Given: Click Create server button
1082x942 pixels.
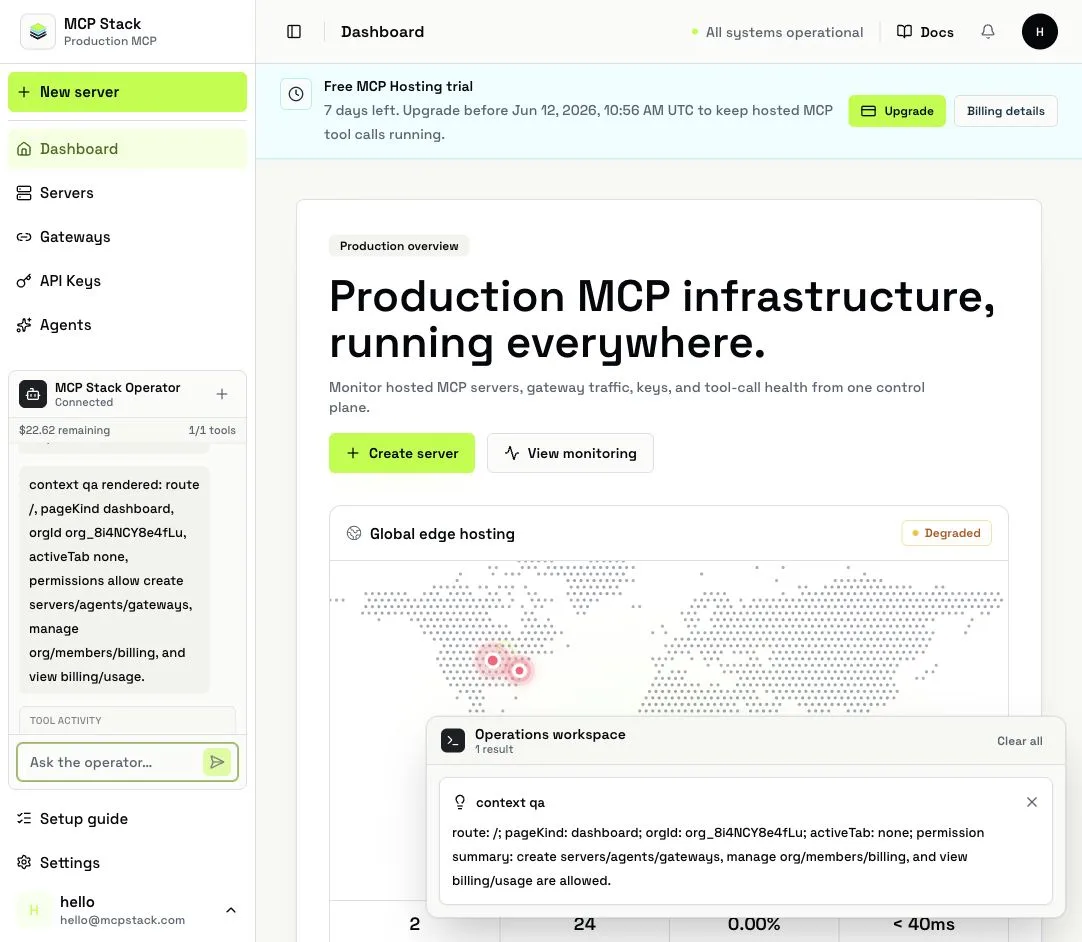Looking at the screenshot, I should 402,453.
